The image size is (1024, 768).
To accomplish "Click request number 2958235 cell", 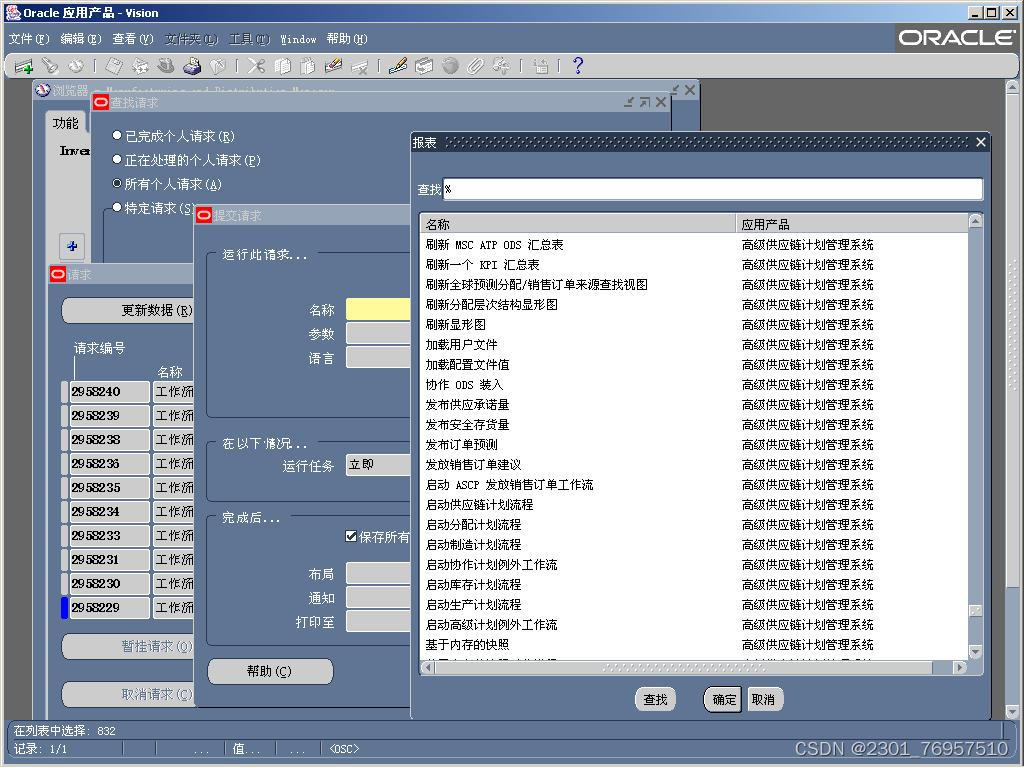I will coord(110,488).
